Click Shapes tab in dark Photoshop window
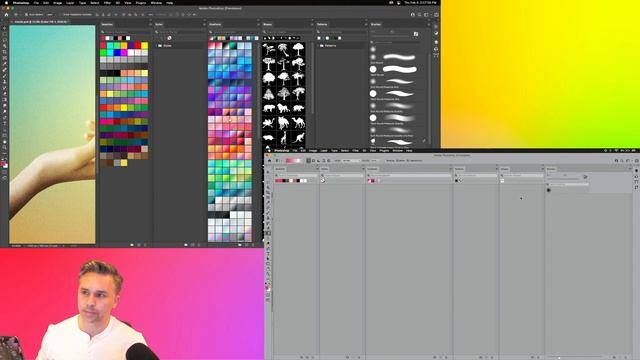 268,24
